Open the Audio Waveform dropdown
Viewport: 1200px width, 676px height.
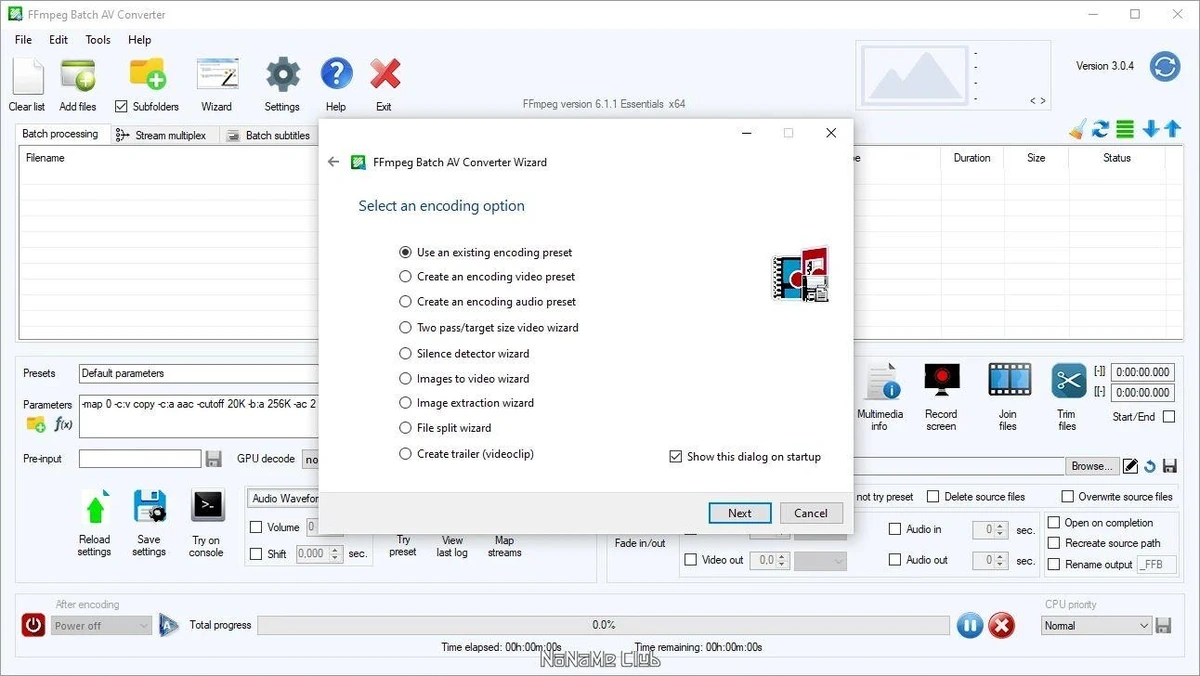pos(283,498)
